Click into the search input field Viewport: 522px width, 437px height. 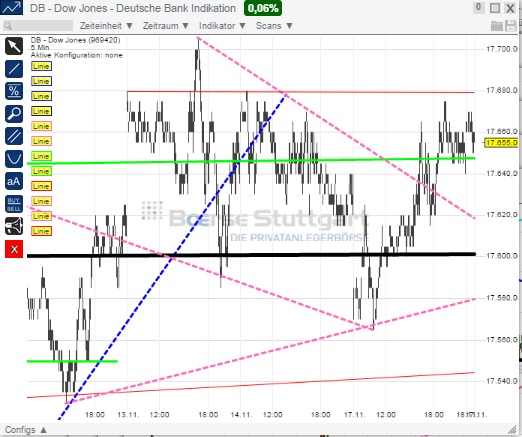[38, 26]
